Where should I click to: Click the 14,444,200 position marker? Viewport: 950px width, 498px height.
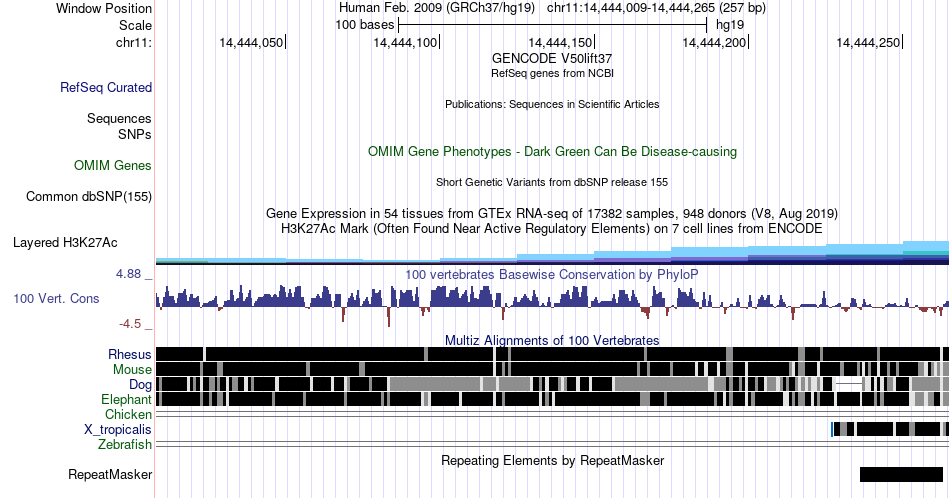[715, 42]
